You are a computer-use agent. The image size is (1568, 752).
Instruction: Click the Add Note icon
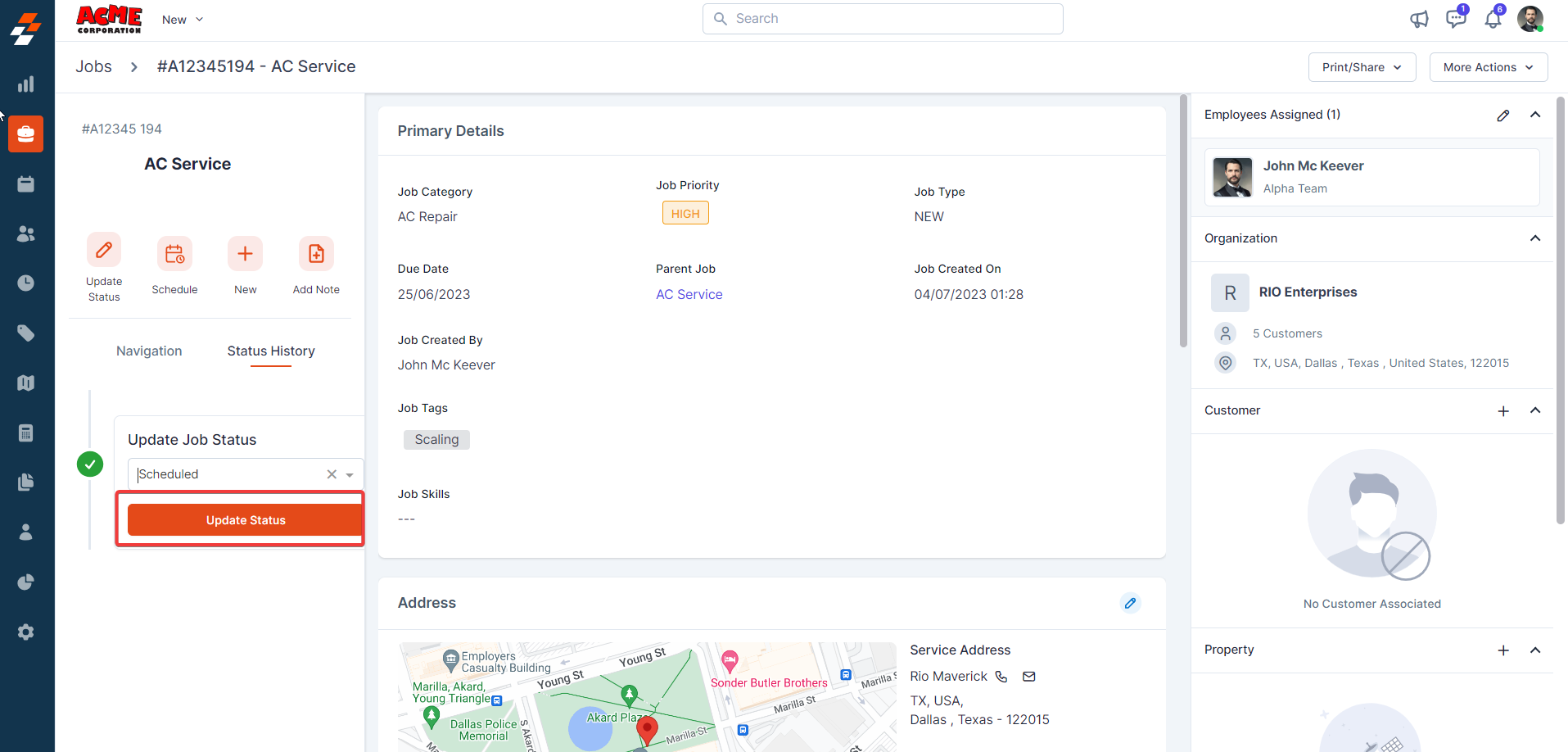click(316, 254)
